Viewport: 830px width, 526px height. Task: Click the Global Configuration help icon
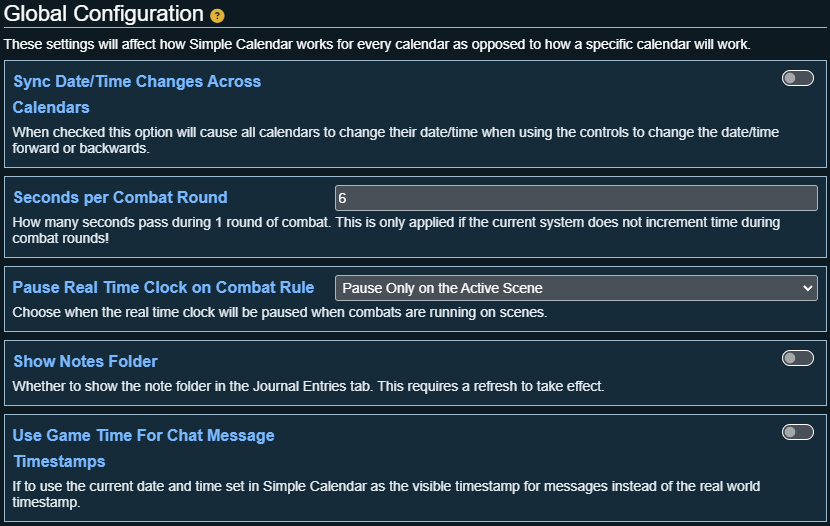click(x=217, y=16)
